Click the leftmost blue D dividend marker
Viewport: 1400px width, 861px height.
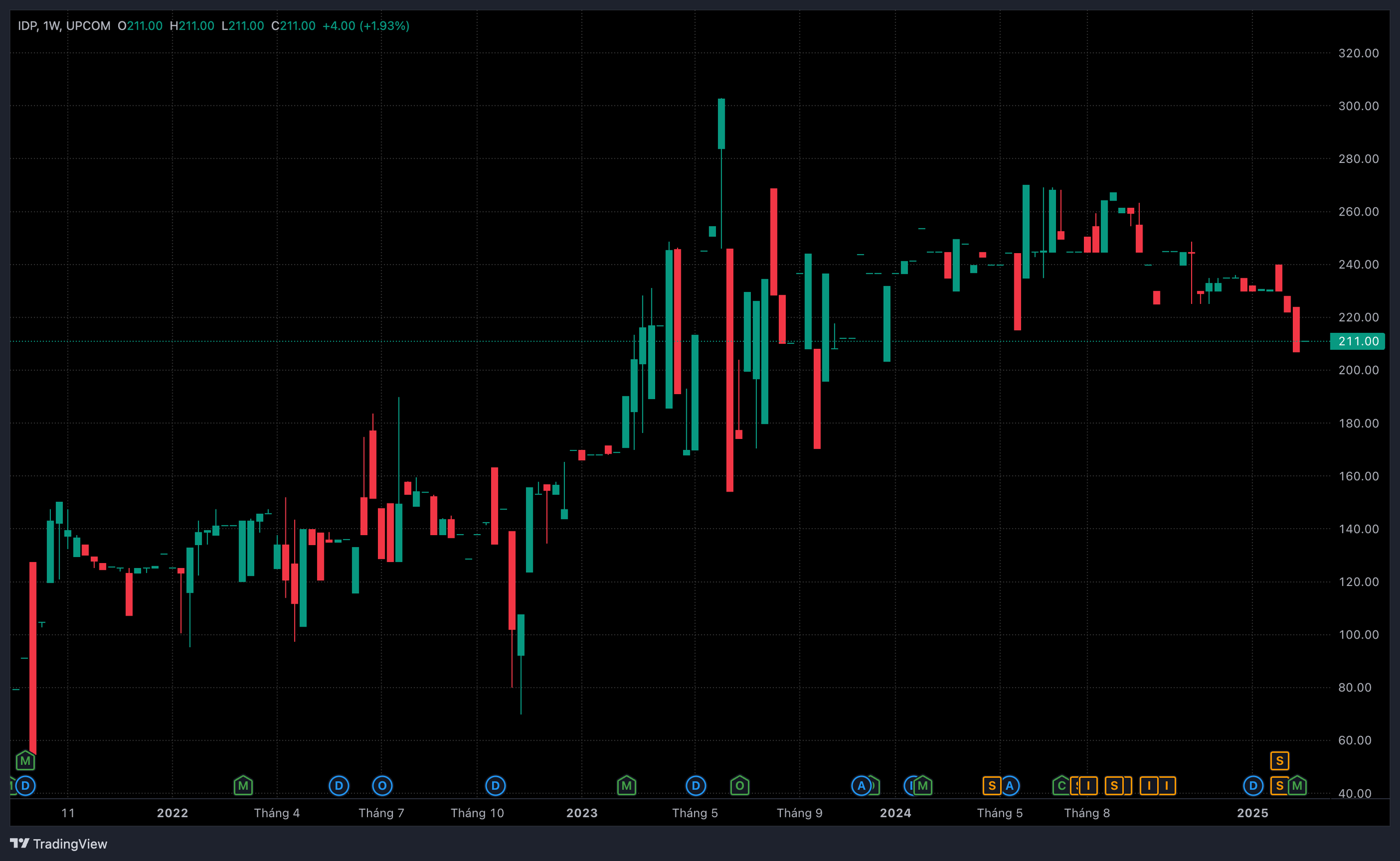pyautogui.click(x=25, y=786)
